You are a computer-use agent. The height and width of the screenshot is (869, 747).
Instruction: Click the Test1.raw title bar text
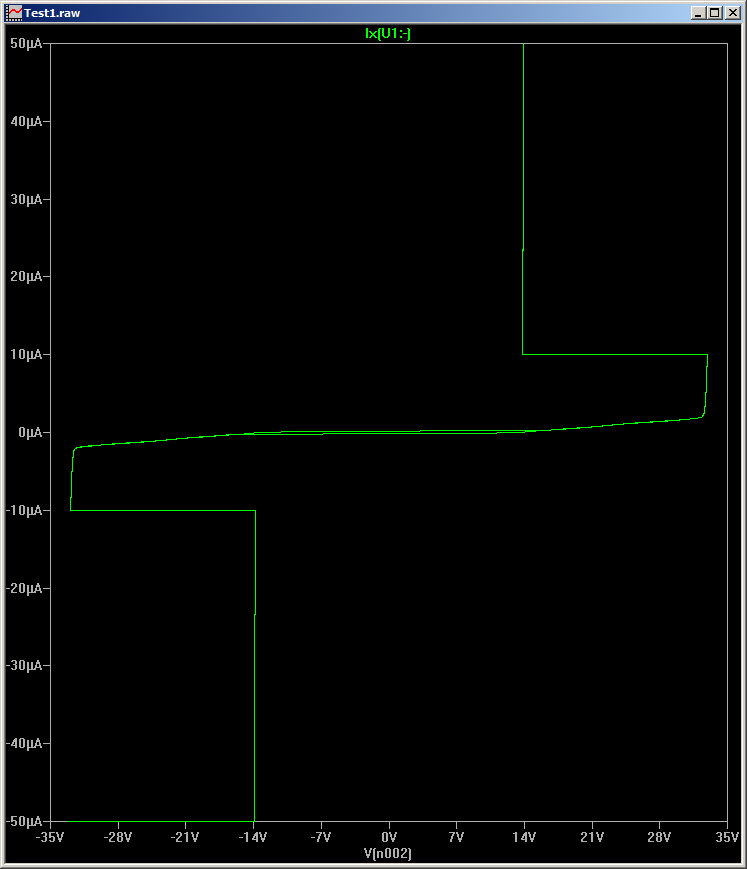point(52,13)
